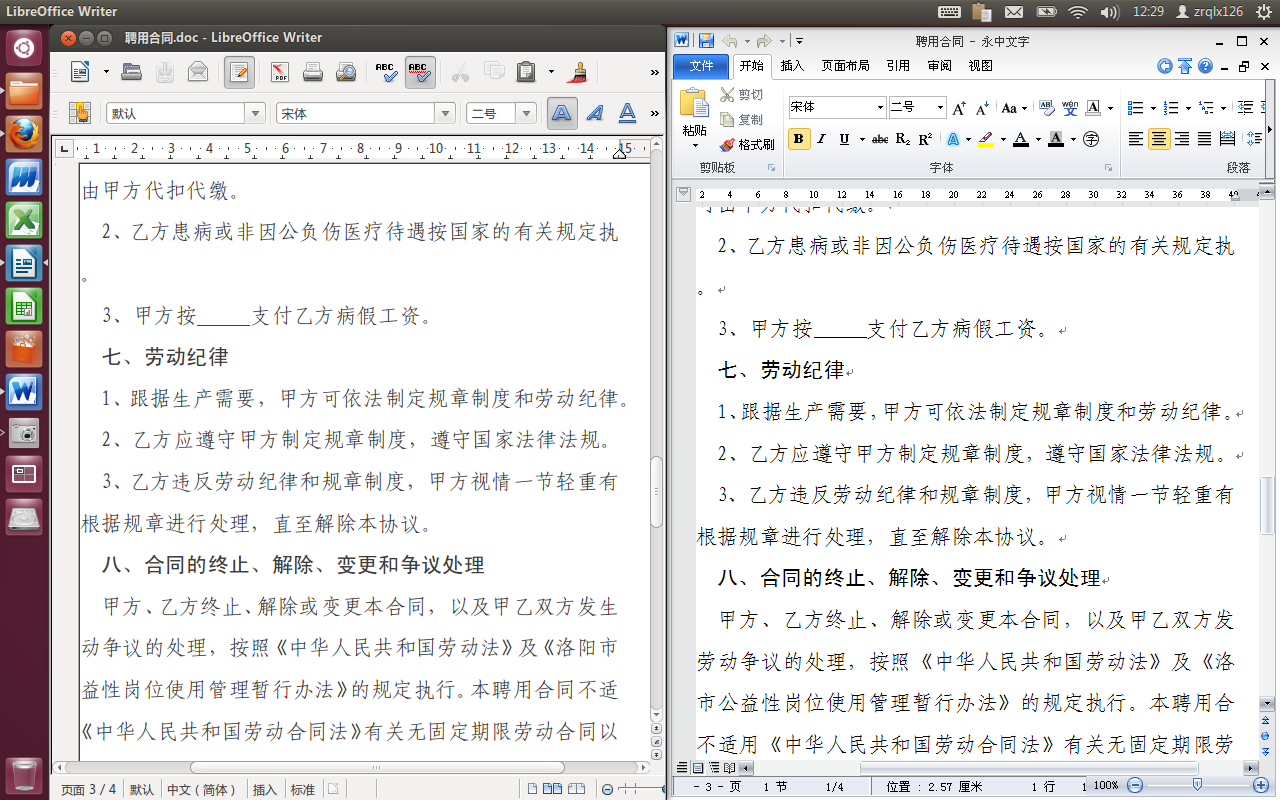Click phonetic guide wén icon in Yozo
This screenshot has height=800, width=1280.
tap(1069, 107)
